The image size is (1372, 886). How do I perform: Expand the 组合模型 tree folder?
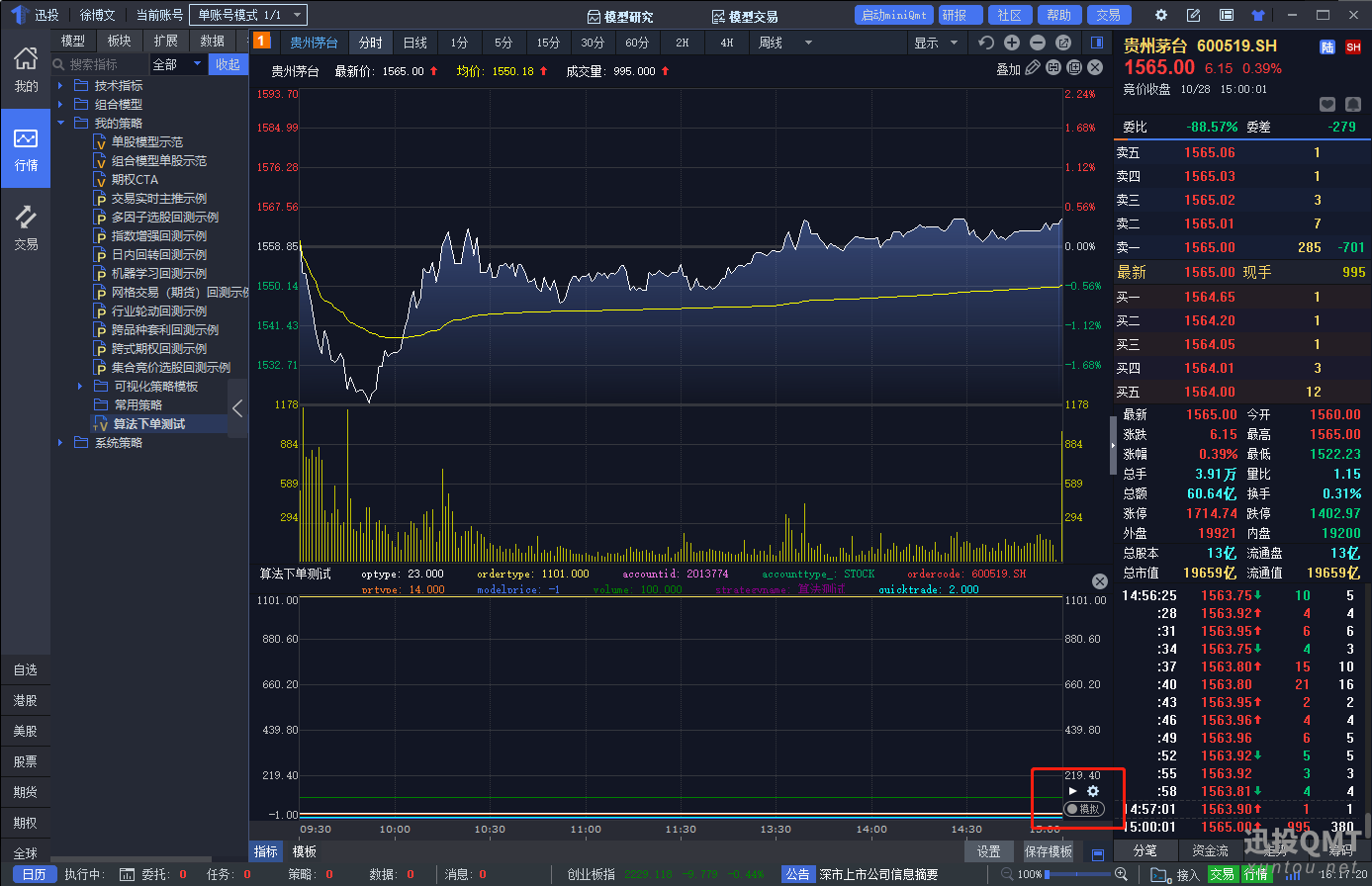click(x=61, y=104)
